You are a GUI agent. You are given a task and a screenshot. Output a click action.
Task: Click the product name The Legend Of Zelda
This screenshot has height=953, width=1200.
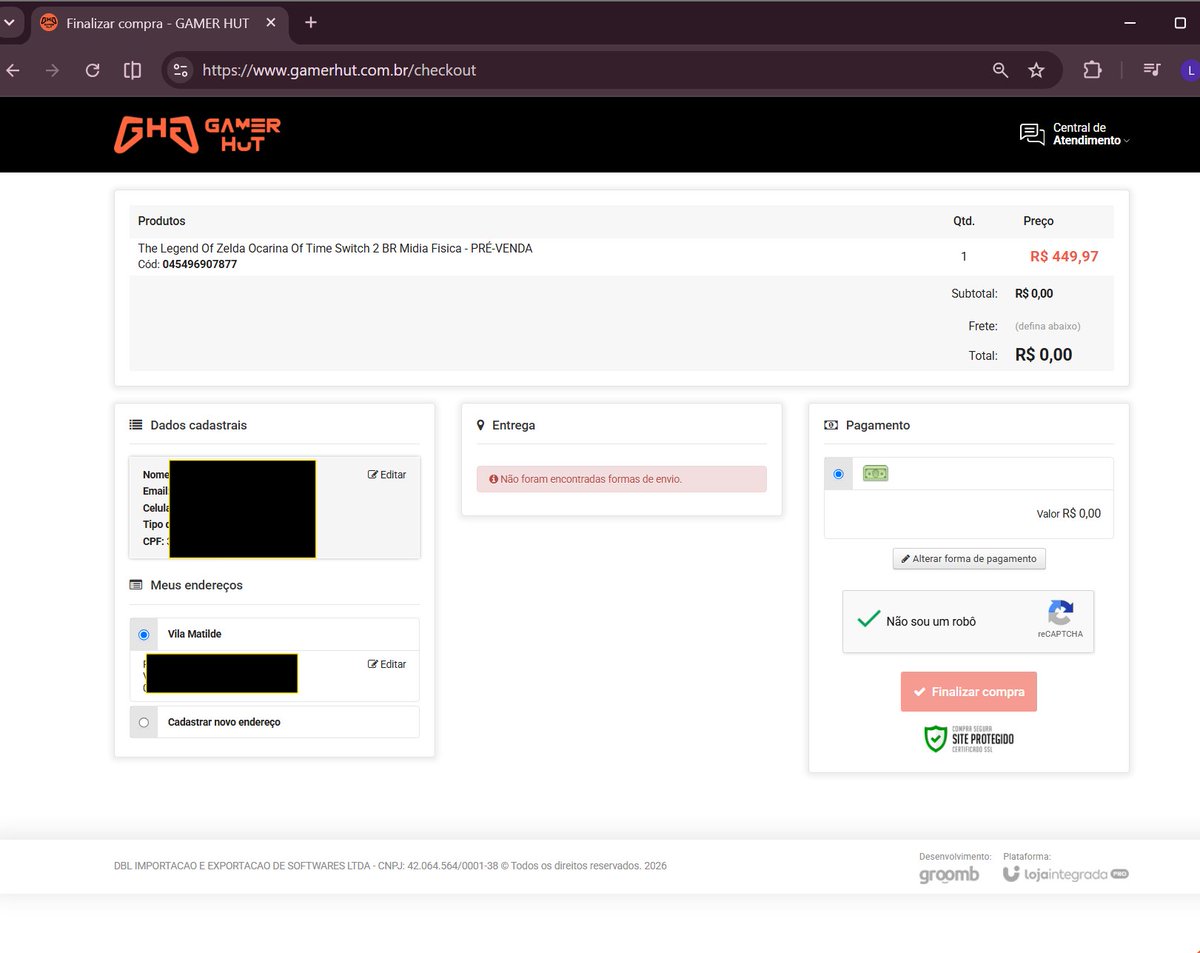tap(335, 248)
